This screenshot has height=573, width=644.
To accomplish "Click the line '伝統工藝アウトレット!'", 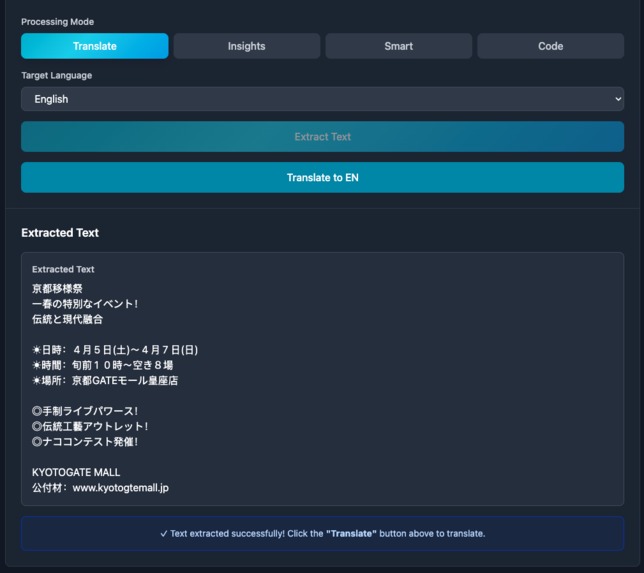I will tap(90, 426).
